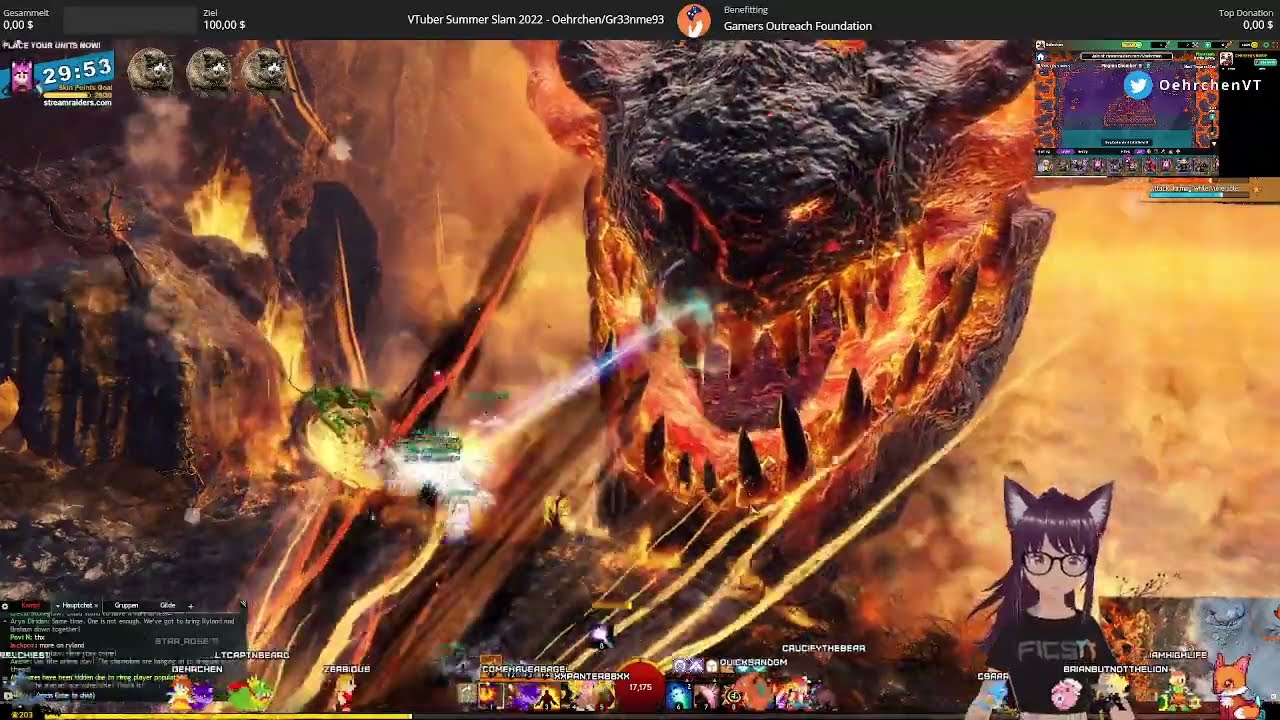Image resolution: width=1280 pixels, height=720 pixels.
Task: Click the IAMHIGHLIFE name label
Action: click(x=1178, y=655)
